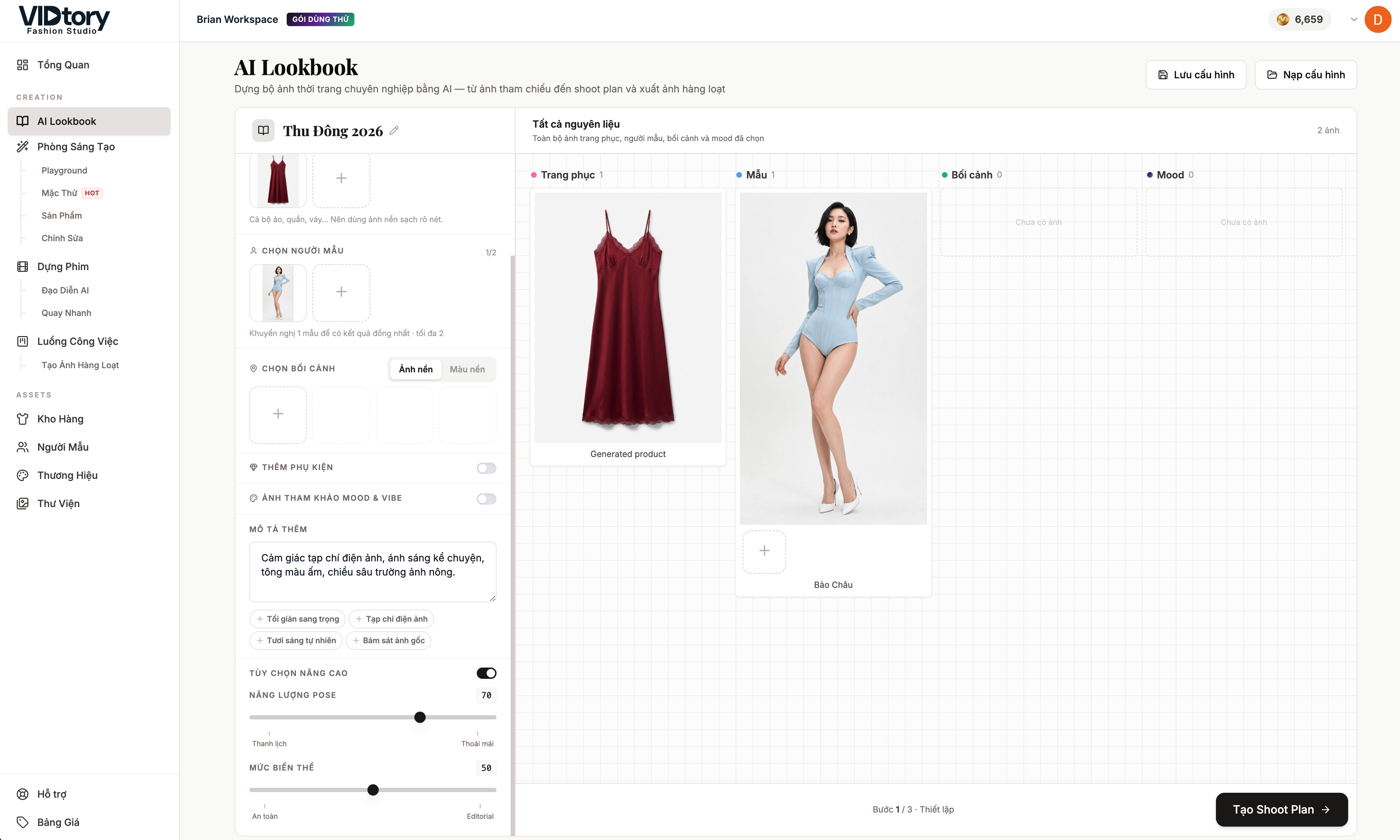Click the plus box under Bảo Châu model image
This screenshot has height=840, width=1400.
tap(764, 551)
